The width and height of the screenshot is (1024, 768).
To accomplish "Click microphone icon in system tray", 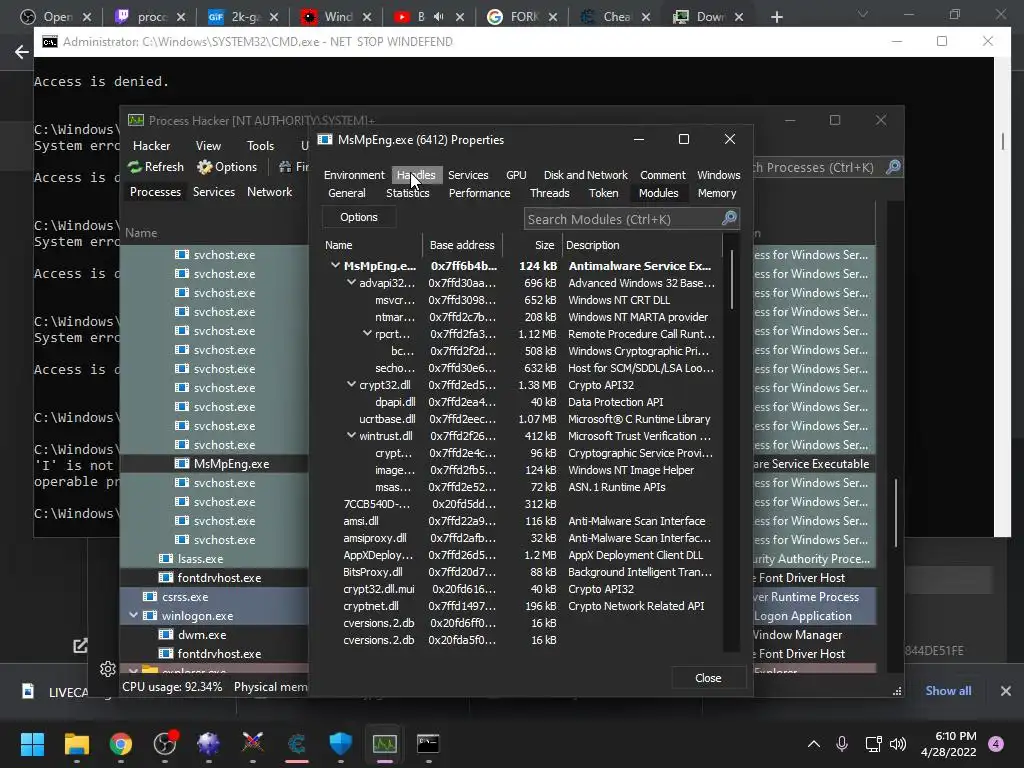I will 842,744.
